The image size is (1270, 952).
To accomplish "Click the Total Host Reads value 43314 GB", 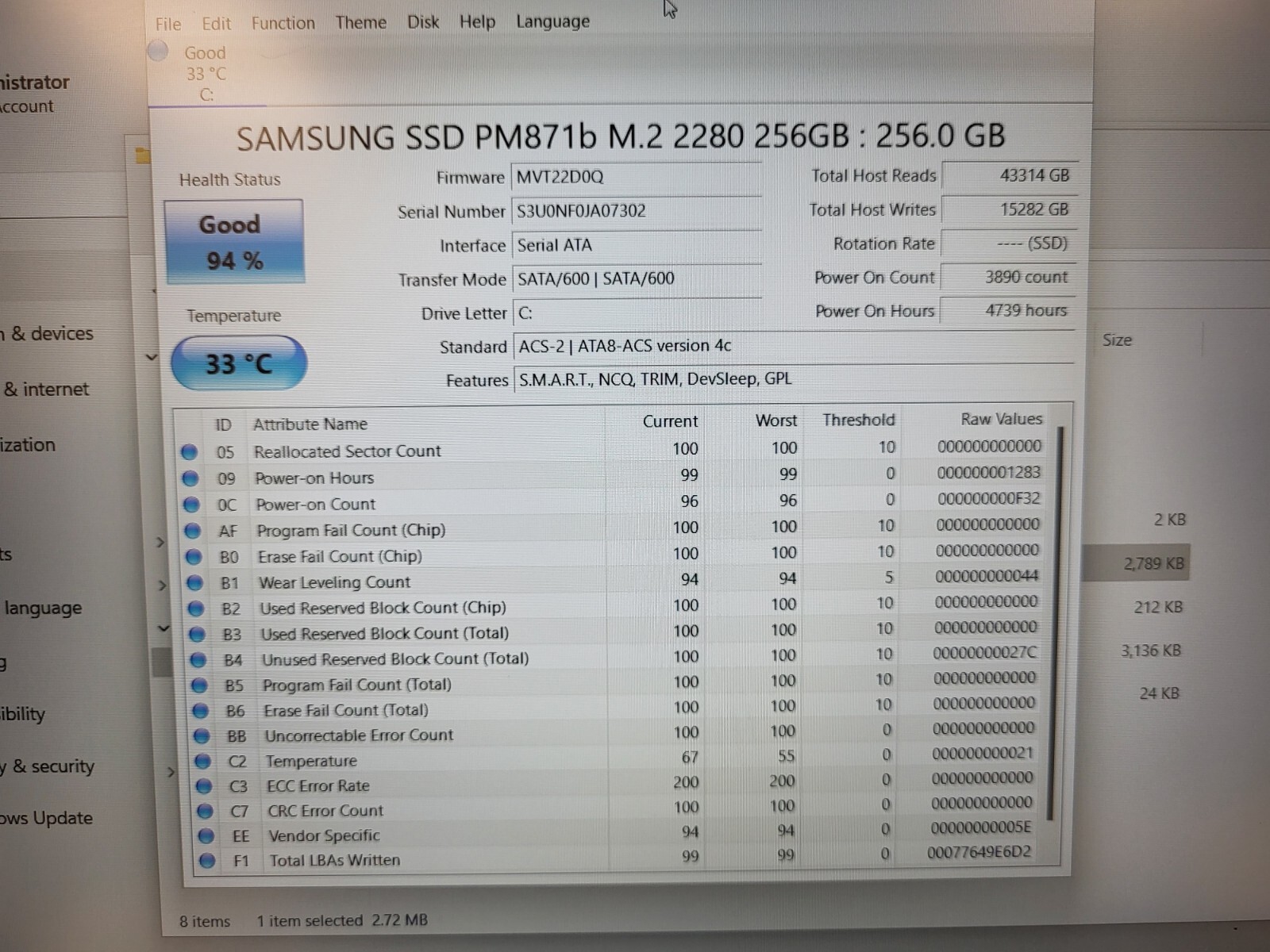I will pyautogui.click(x=1010, y=175).
